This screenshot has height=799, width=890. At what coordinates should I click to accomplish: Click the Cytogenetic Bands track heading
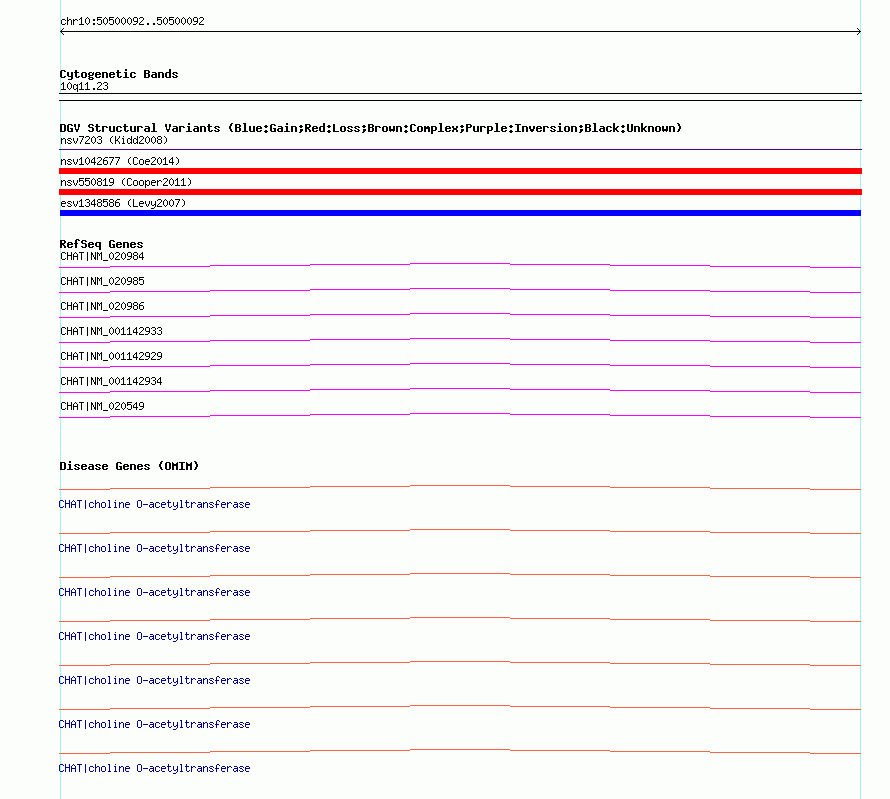pos(119,74)
